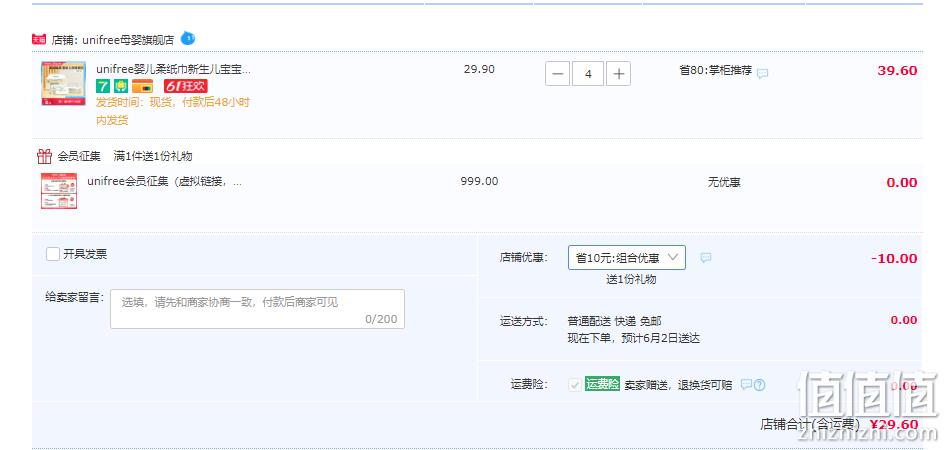The image size is (947, 450).
Task: Click the 发货时间 shipping time notice
Action: point(173,111)
